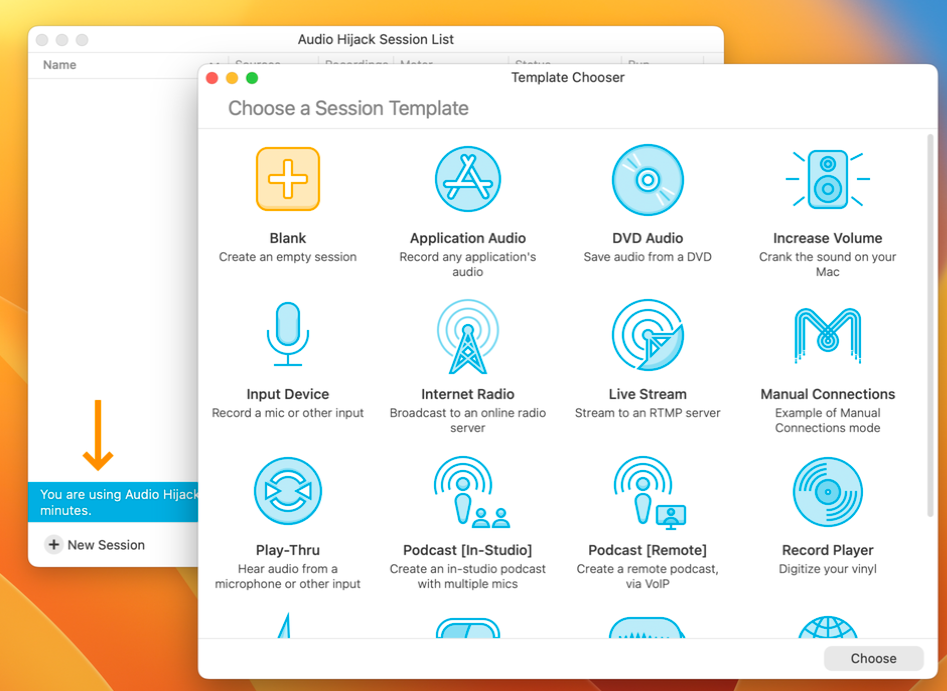
Task: Click 'Save audio from a DVD' description
Action: coord(647,257)
